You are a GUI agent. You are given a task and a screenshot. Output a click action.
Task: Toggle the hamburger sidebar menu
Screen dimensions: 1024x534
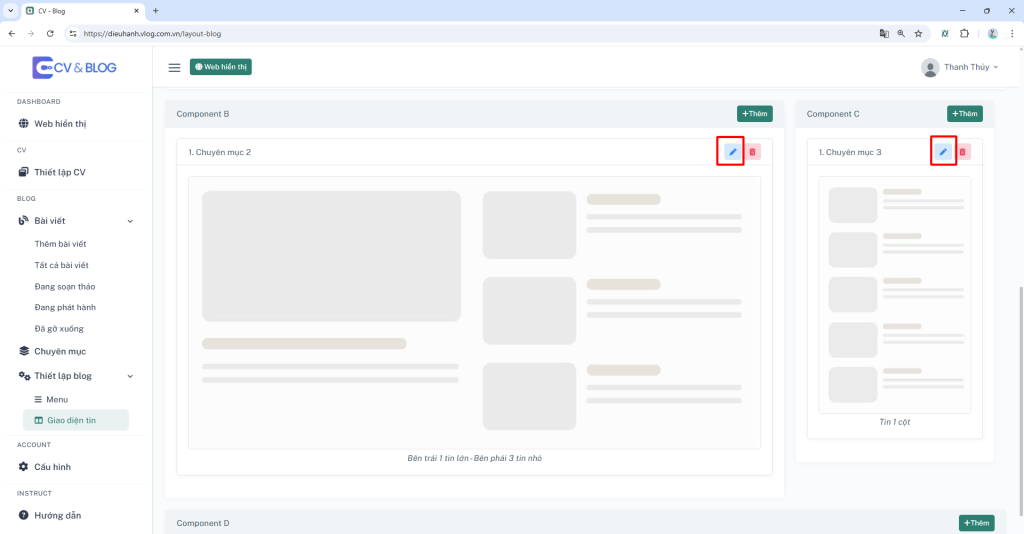point(174,67)
